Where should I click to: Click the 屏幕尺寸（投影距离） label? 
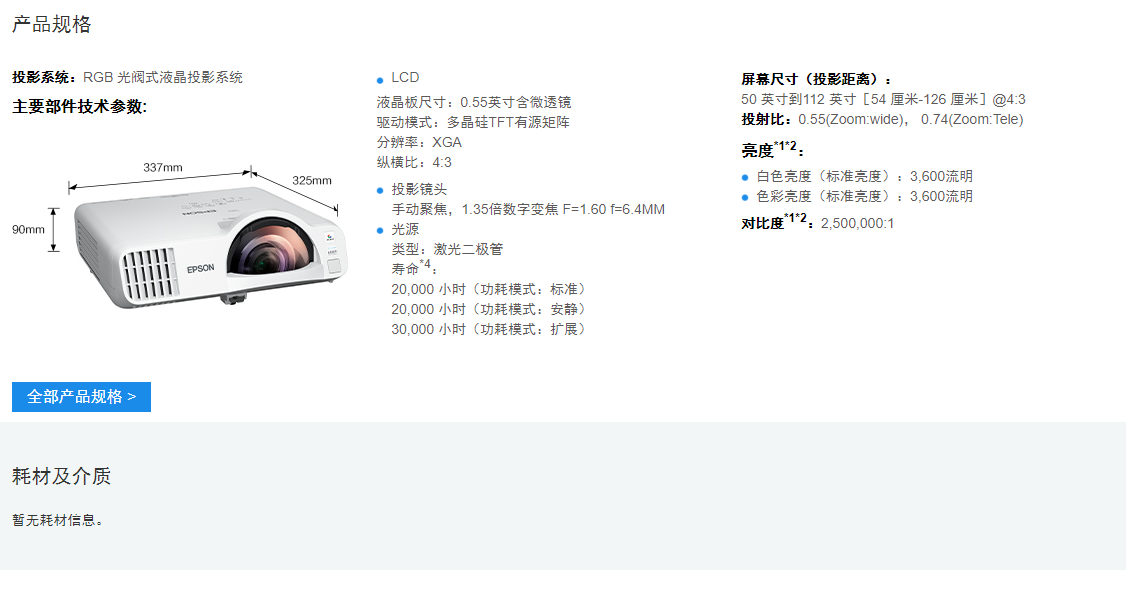click(816, 80)
